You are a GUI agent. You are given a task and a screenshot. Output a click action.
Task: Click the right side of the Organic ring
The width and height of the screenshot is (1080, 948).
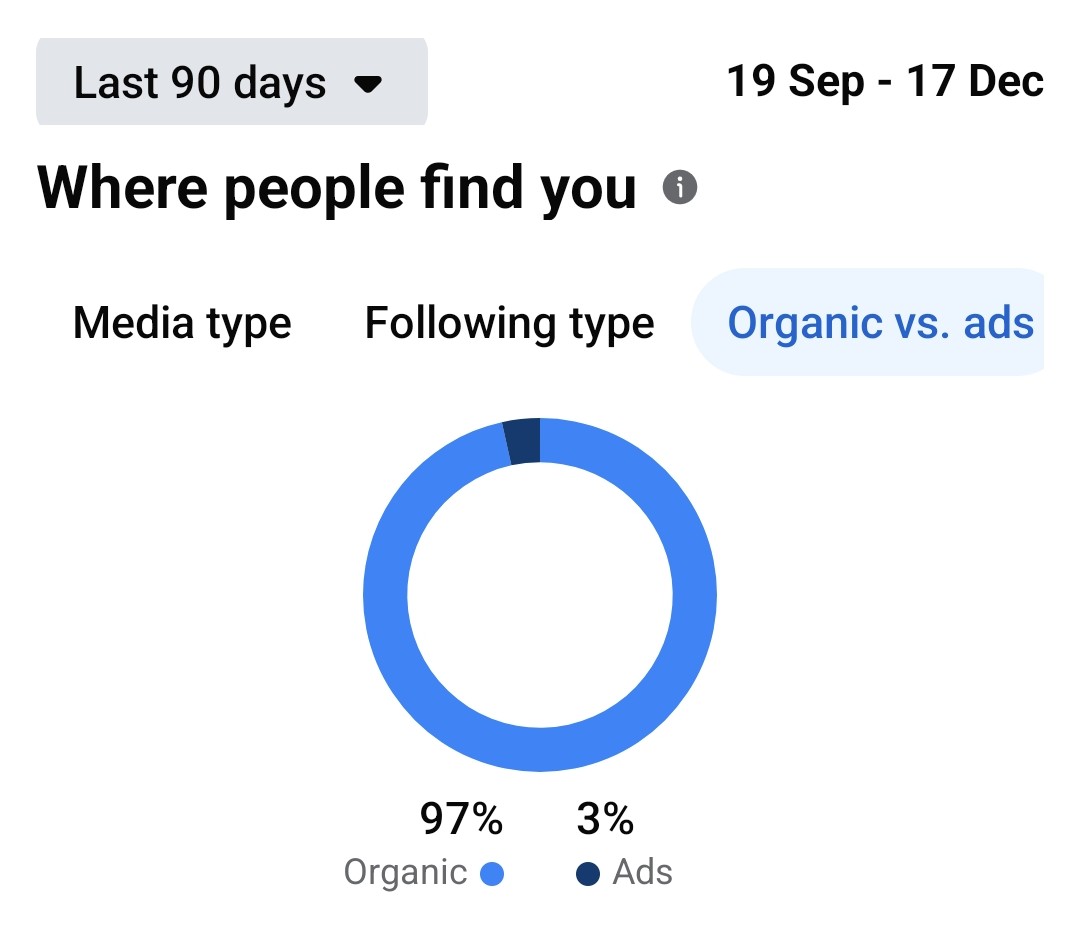click(x=694, y=595)
